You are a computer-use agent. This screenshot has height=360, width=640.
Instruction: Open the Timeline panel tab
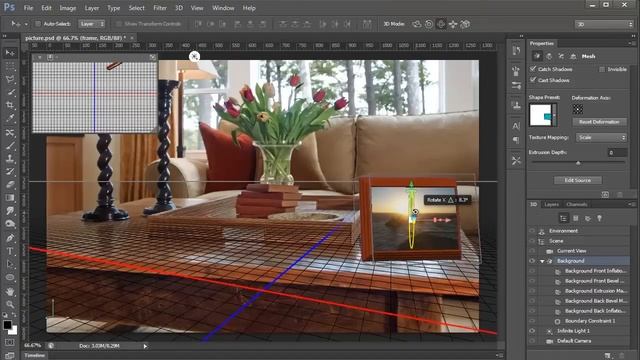(34, 356)
